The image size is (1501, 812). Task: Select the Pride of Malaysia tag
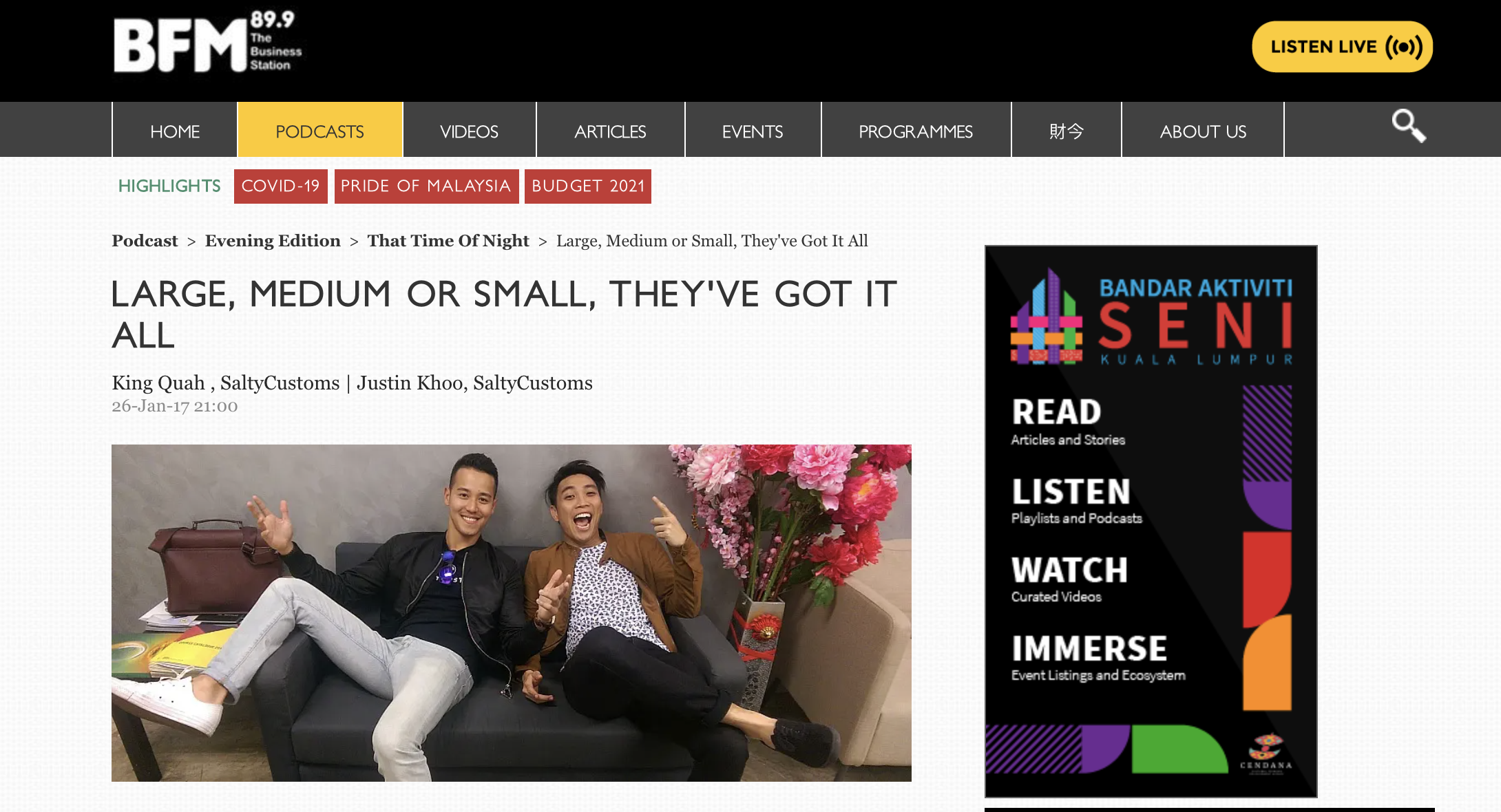click(426, 186)
